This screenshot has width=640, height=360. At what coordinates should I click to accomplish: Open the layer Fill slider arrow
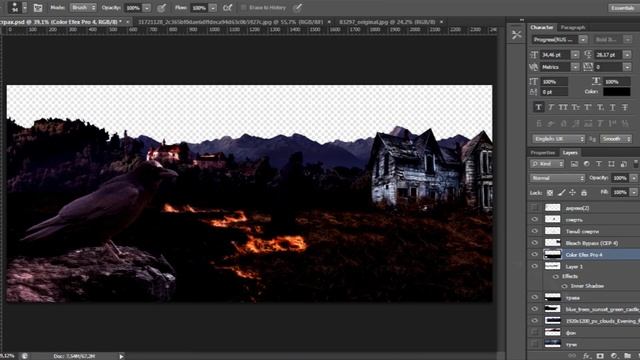[633, 192]
